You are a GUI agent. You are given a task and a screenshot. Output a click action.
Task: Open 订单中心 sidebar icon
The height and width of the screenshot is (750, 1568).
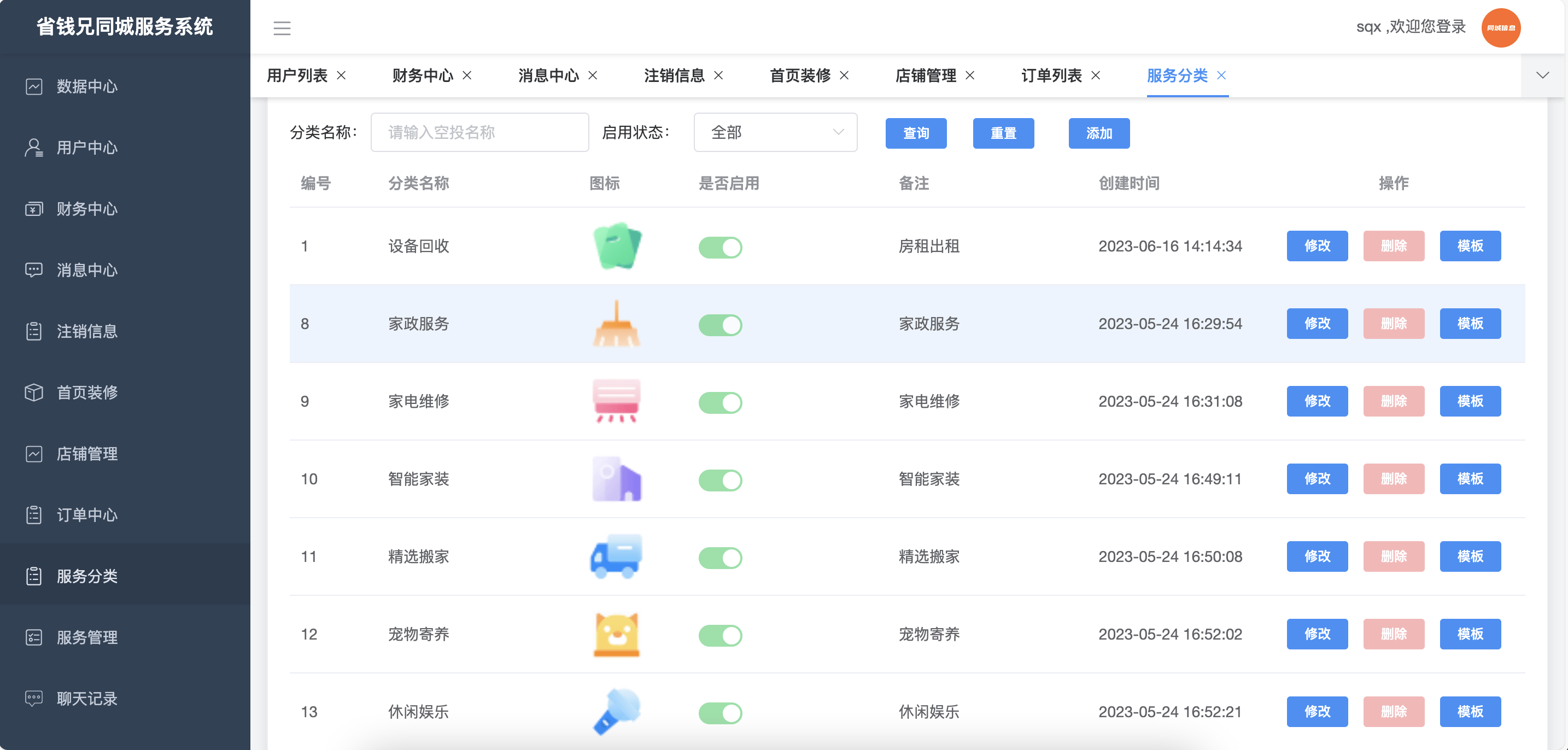click(x=34, y=515)
